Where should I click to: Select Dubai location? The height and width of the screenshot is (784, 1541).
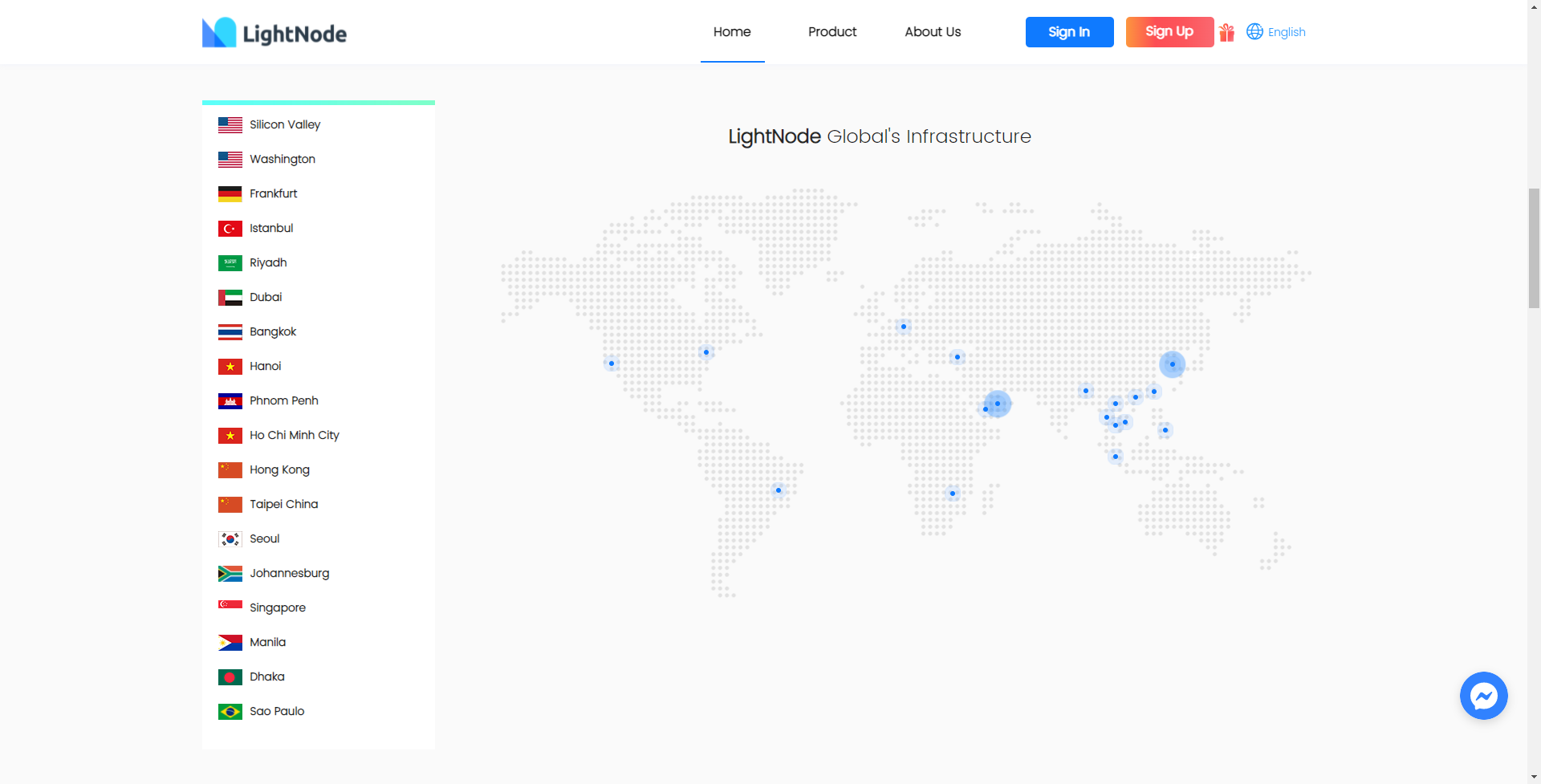[266, 297]
